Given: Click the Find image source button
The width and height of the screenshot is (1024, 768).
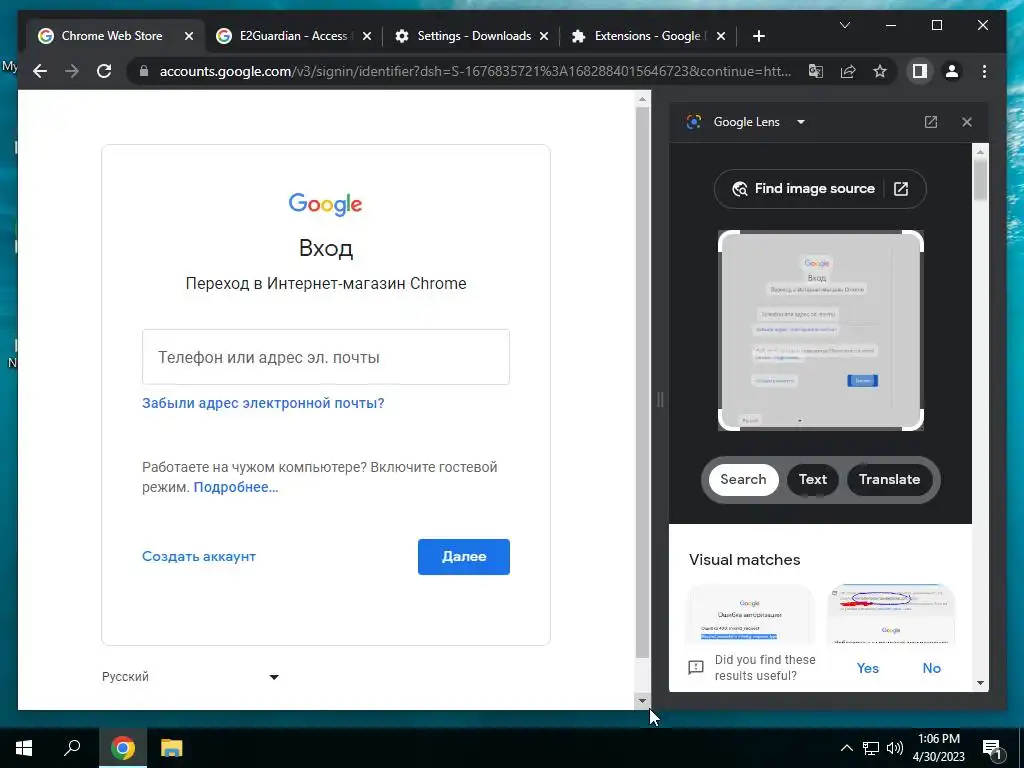Looking at the screenshot, I should click(803, 189).
